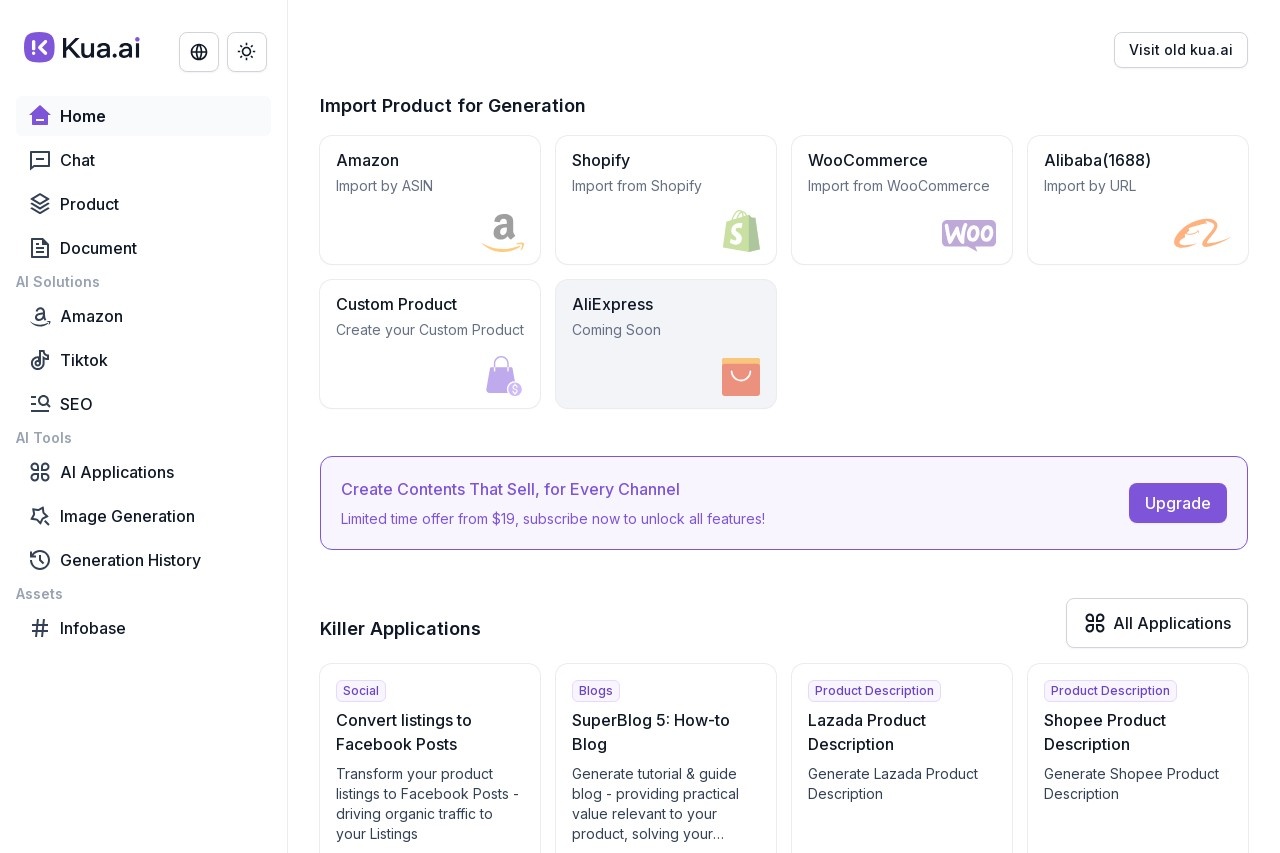Open Shopee Product Description card
The image size is (1280, 853).
click(1138, 758)
